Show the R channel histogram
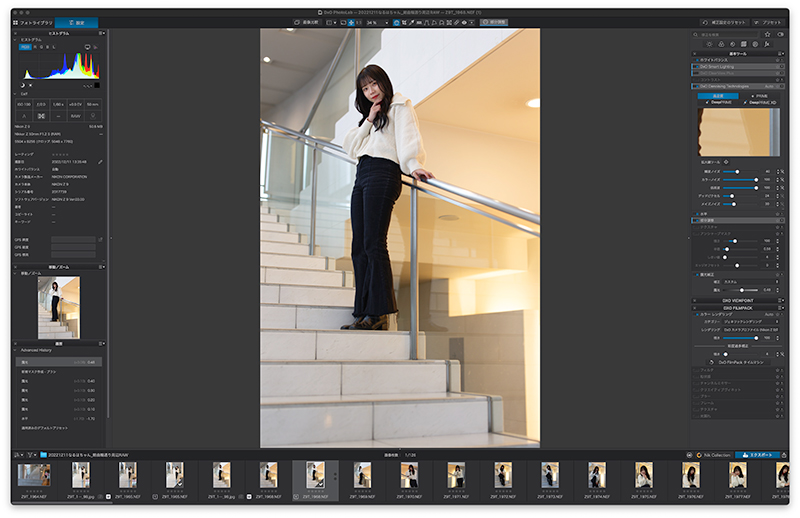The image size is (800, 518). pyautogui.click(x=35, y=47)
